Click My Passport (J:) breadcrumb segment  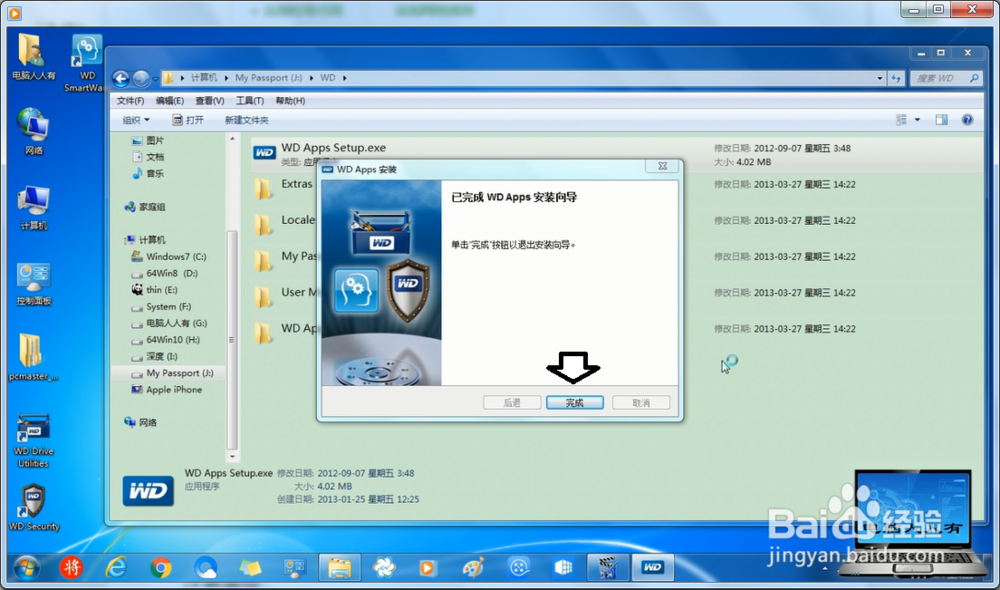click(268, 78)
